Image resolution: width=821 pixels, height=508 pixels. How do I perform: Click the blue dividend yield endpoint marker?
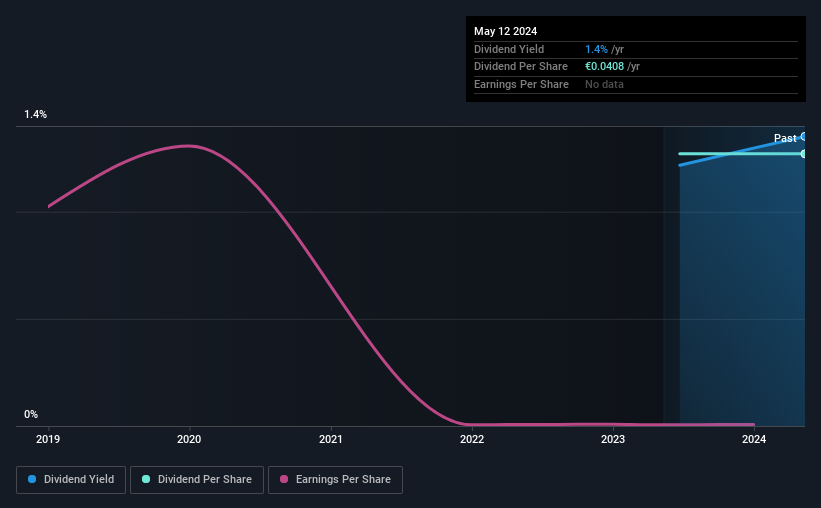(x=804, y=137)
